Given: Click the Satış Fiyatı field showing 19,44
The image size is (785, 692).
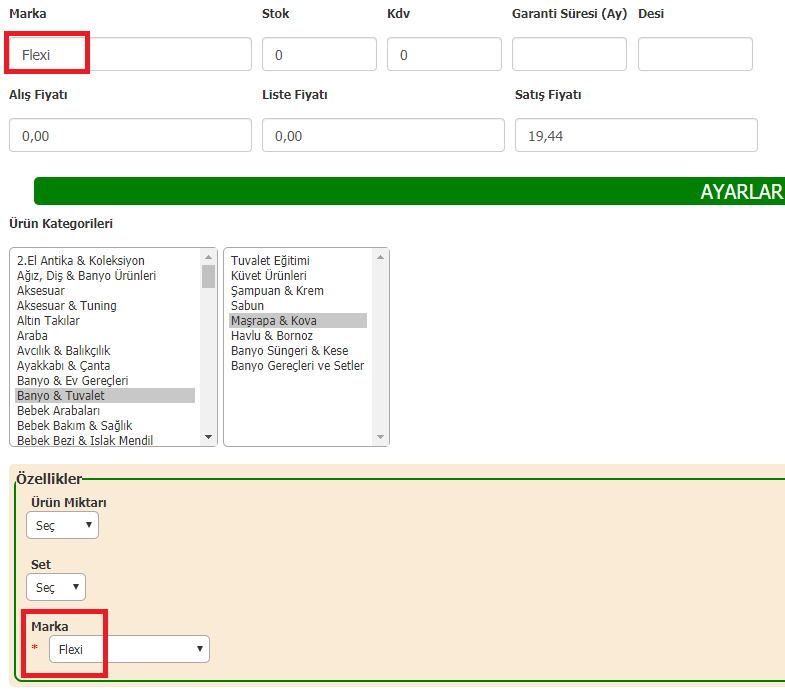Looking at the screenshot, I should click(x=636, y=135).
